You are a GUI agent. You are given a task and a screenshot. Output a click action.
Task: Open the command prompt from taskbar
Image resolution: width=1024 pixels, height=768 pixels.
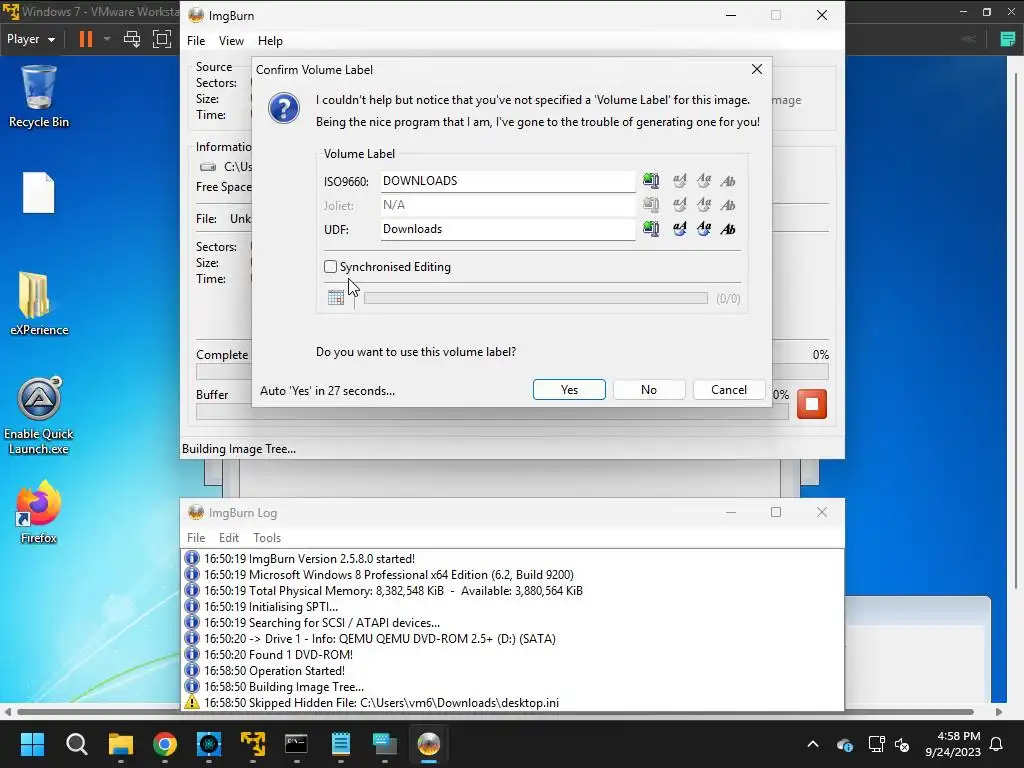(296, 744)
